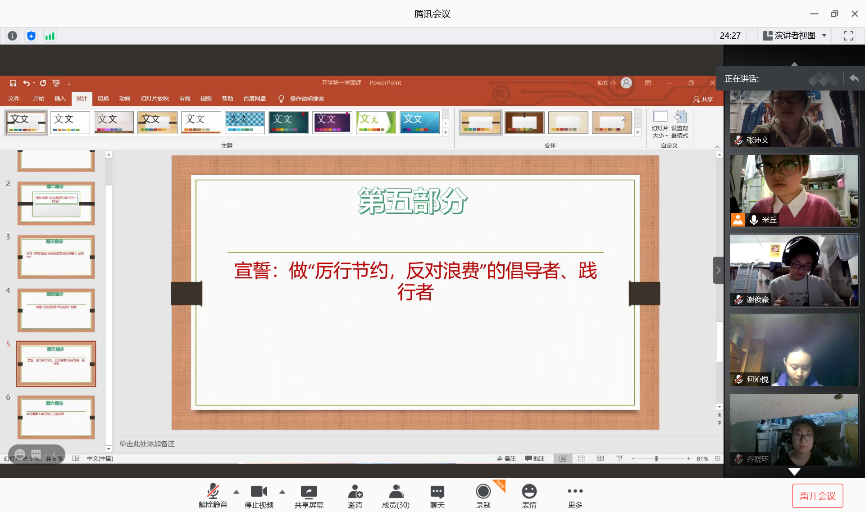Select slide 6 thumbnail

click(x=56, y=417)
